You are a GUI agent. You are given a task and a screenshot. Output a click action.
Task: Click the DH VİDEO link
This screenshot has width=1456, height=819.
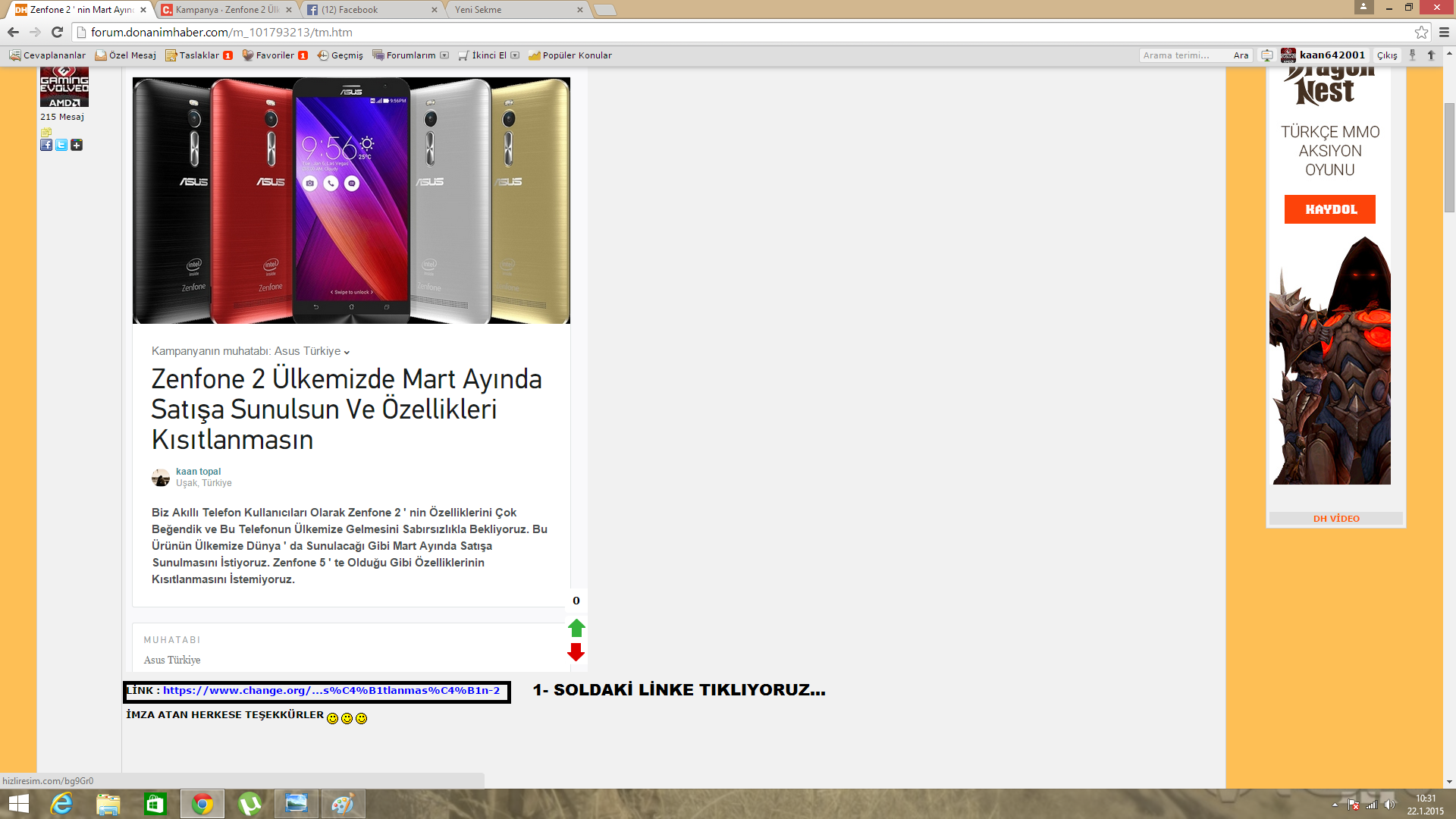[x=1336, y=519]
